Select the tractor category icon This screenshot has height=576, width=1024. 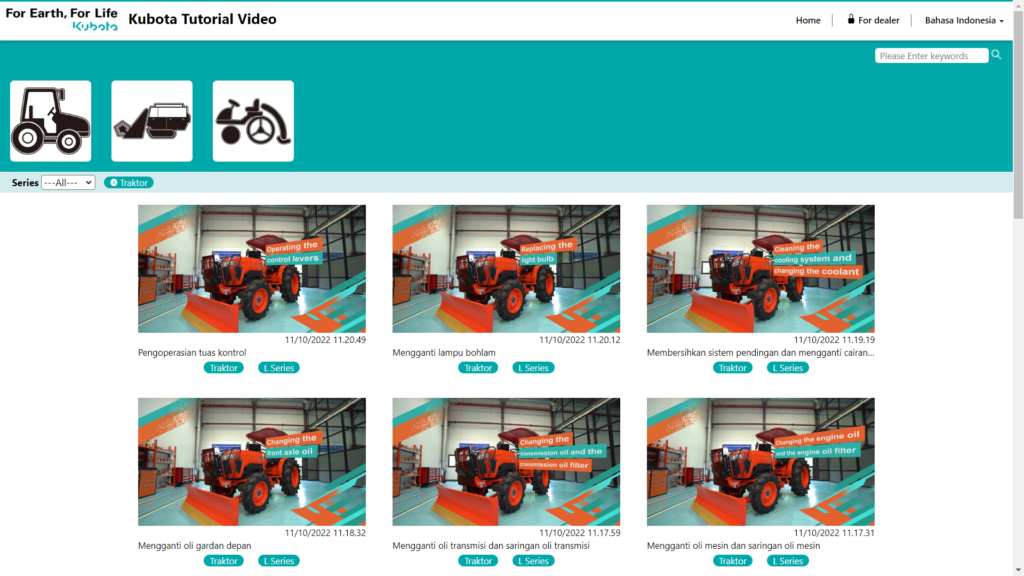50,121
